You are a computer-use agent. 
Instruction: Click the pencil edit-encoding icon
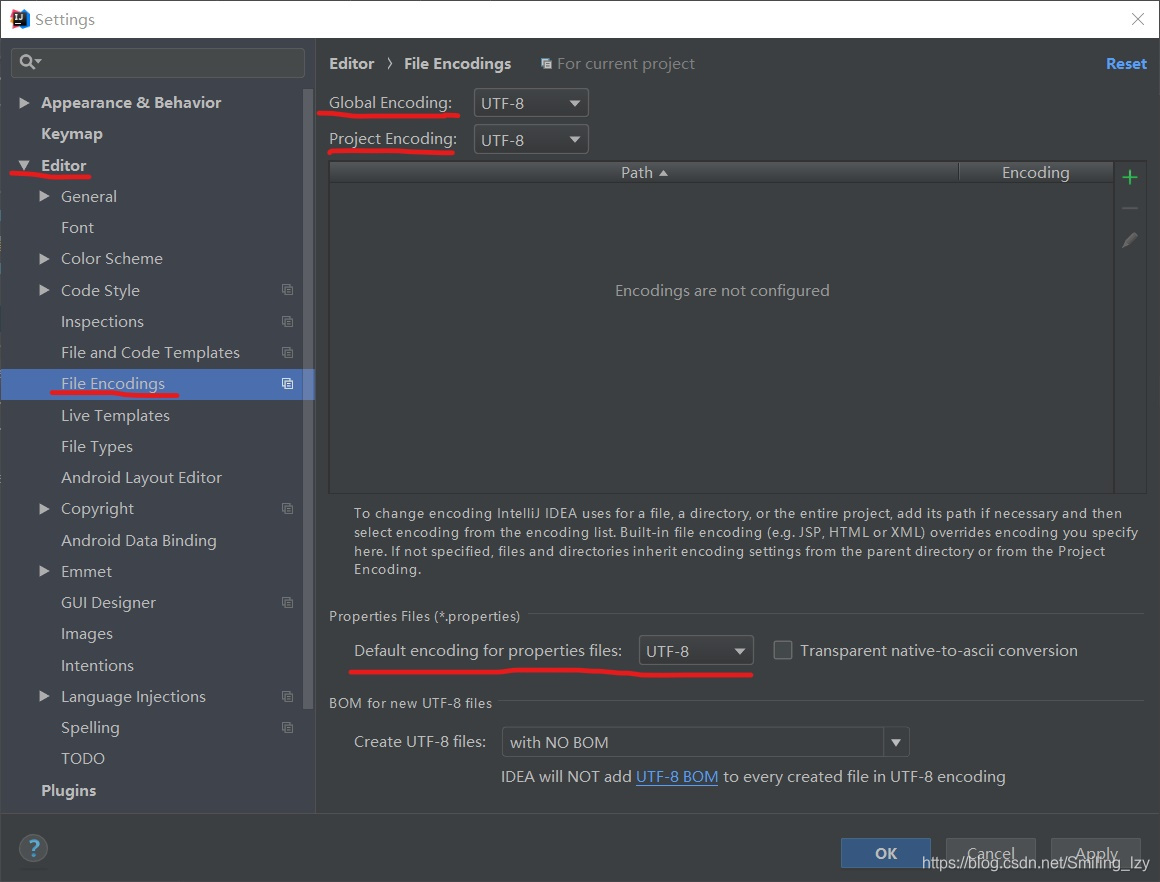coord(1130,240)
